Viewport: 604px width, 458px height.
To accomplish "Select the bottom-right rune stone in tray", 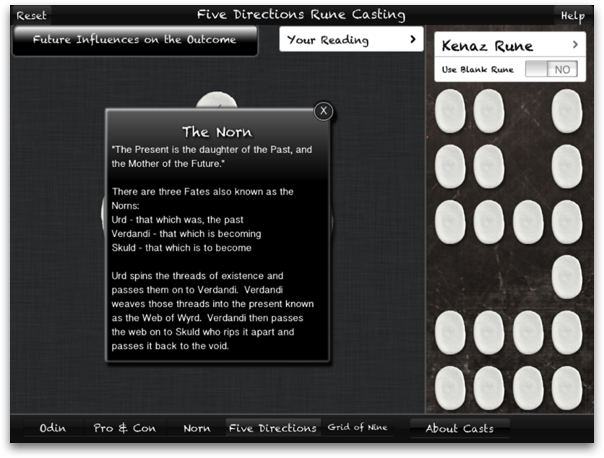I will (x=566, y=386).
